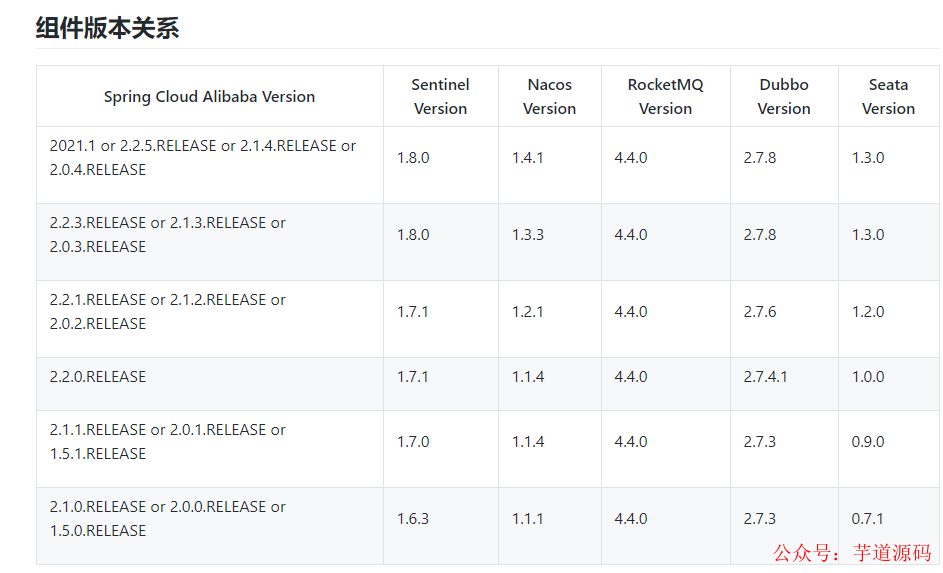Click Nacos version 1.2.1
This screenshot has height=573, width=943.
(x=527, y=312)
